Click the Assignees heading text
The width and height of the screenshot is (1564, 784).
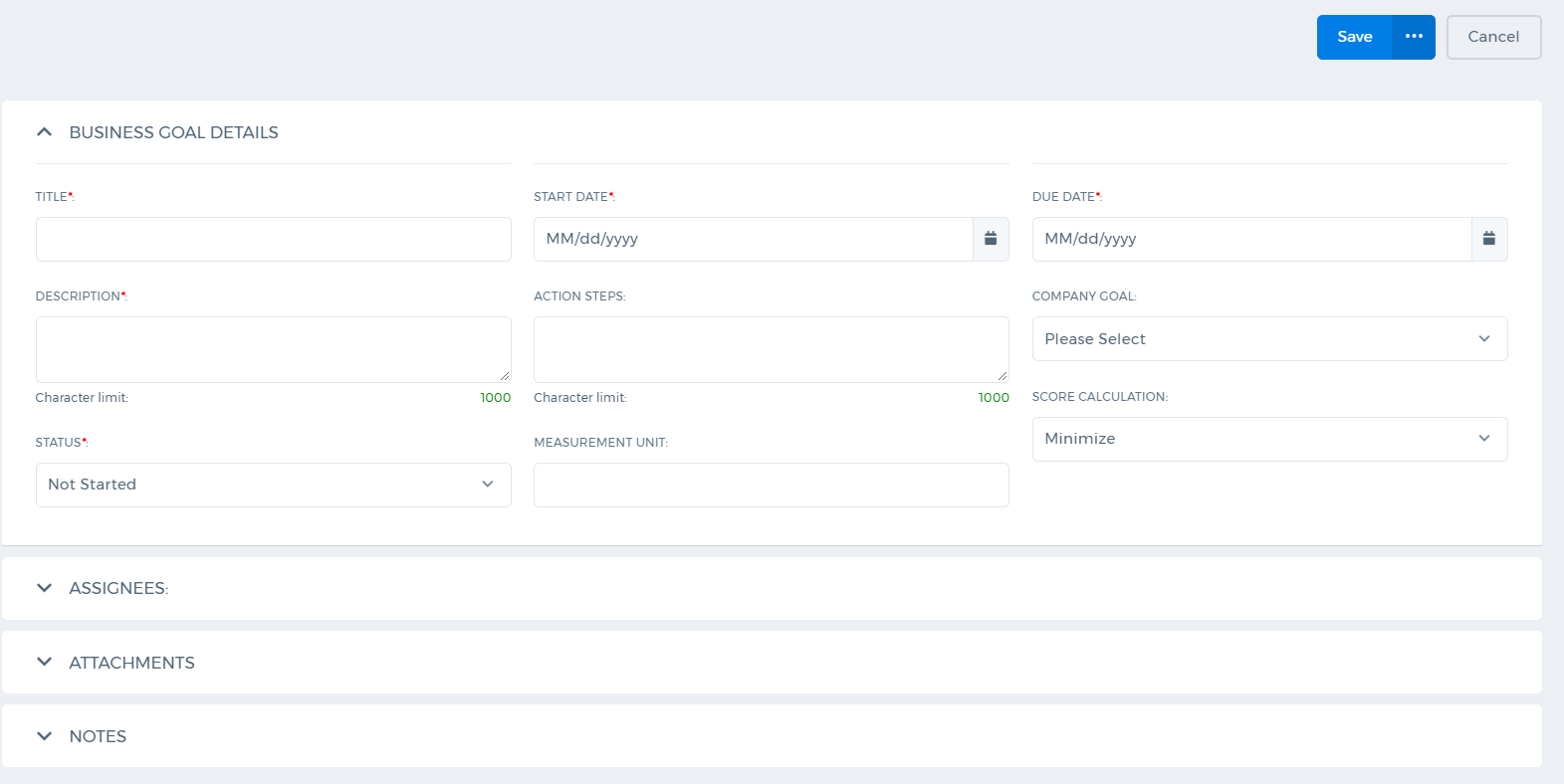118,588
